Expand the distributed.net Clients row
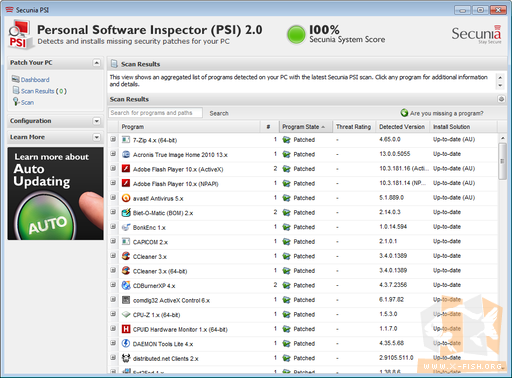The image size is (512, 378). click(113, 358)
